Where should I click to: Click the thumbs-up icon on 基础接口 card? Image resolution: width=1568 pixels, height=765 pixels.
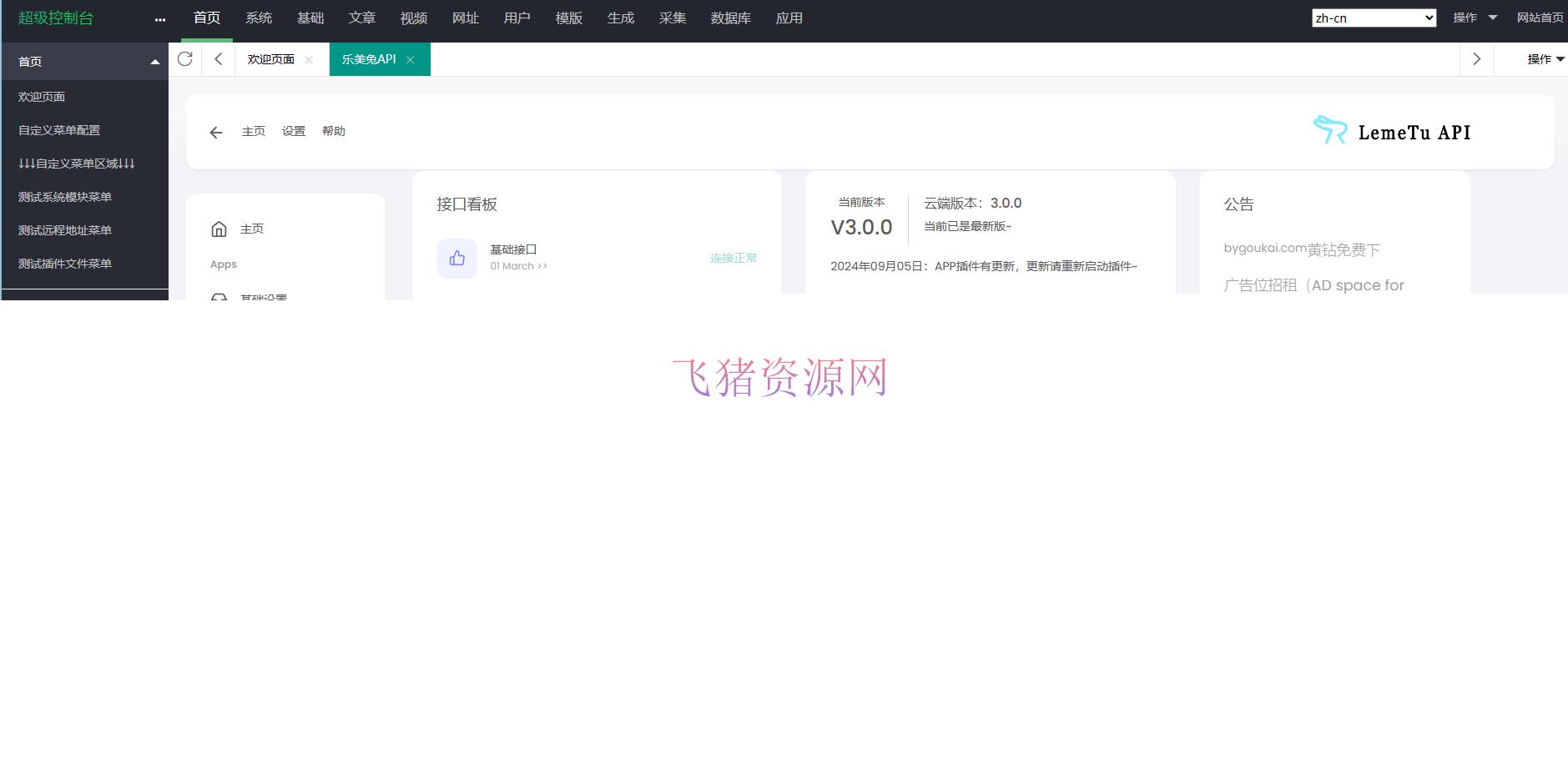[456, 258]
